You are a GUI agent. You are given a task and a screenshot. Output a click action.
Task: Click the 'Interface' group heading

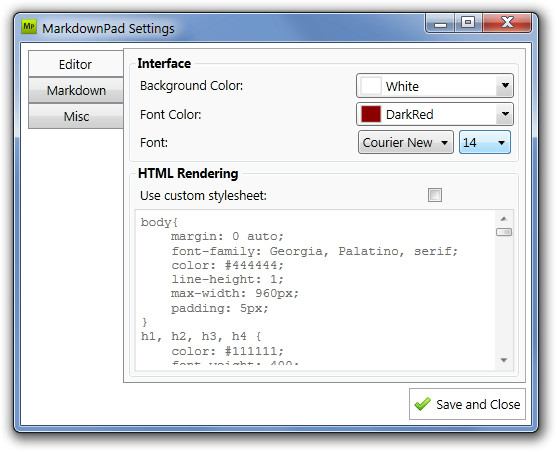click(x=164, y=63)
